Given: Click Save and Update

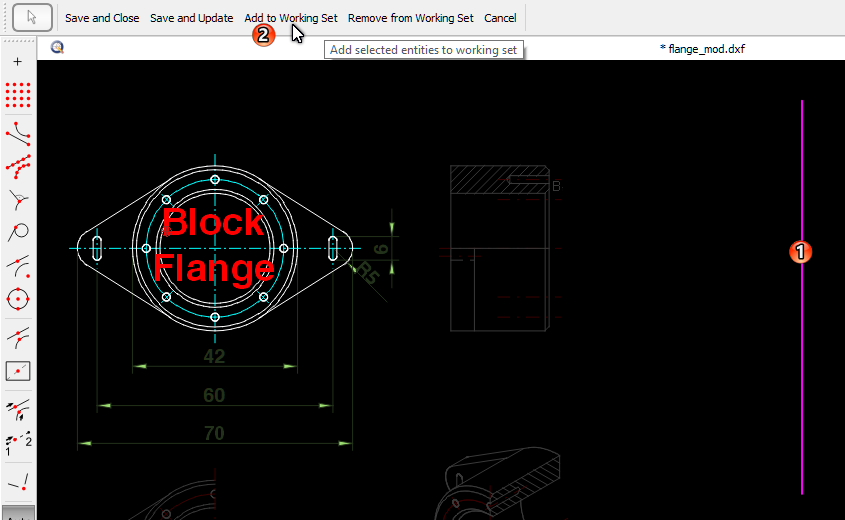Looking at the screenshot, I should tap(191, 18).
